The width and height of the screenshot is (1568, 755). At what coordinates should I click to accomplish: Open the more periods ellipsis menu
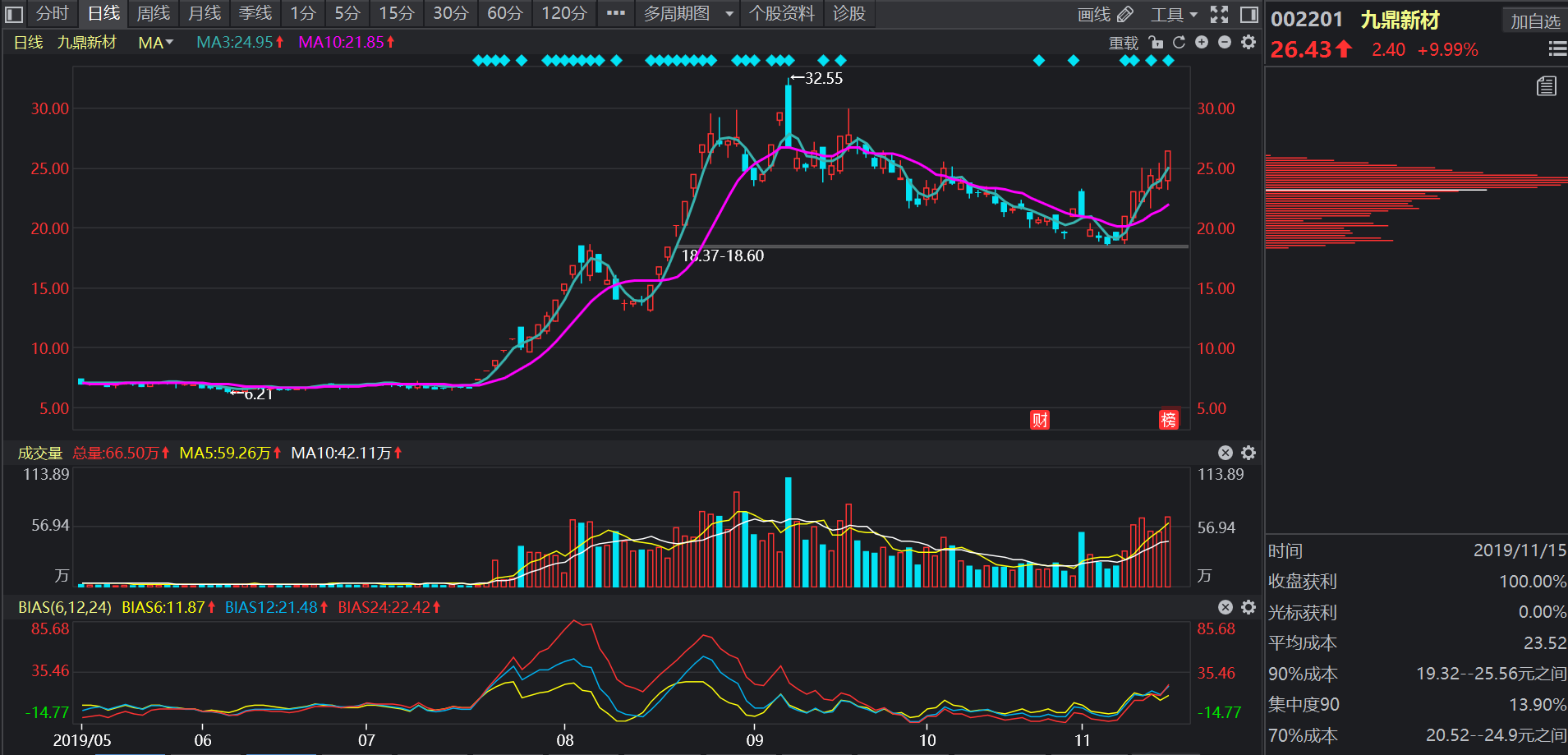616,13
